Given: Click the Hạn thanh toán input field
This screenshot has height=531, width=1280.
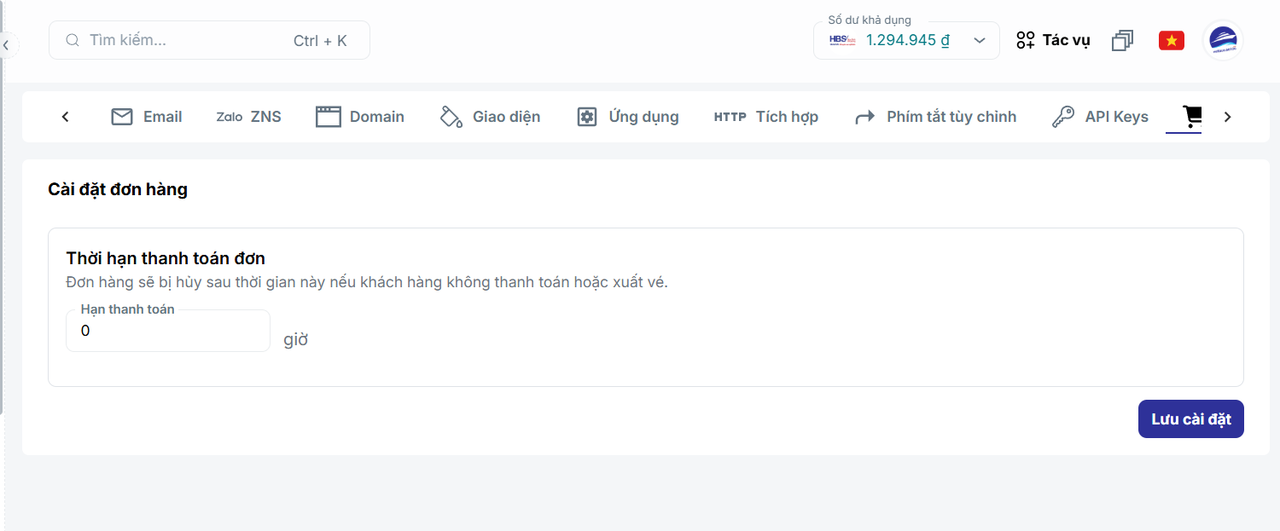Looking at the screenshot, I should (x=168, y=331).
